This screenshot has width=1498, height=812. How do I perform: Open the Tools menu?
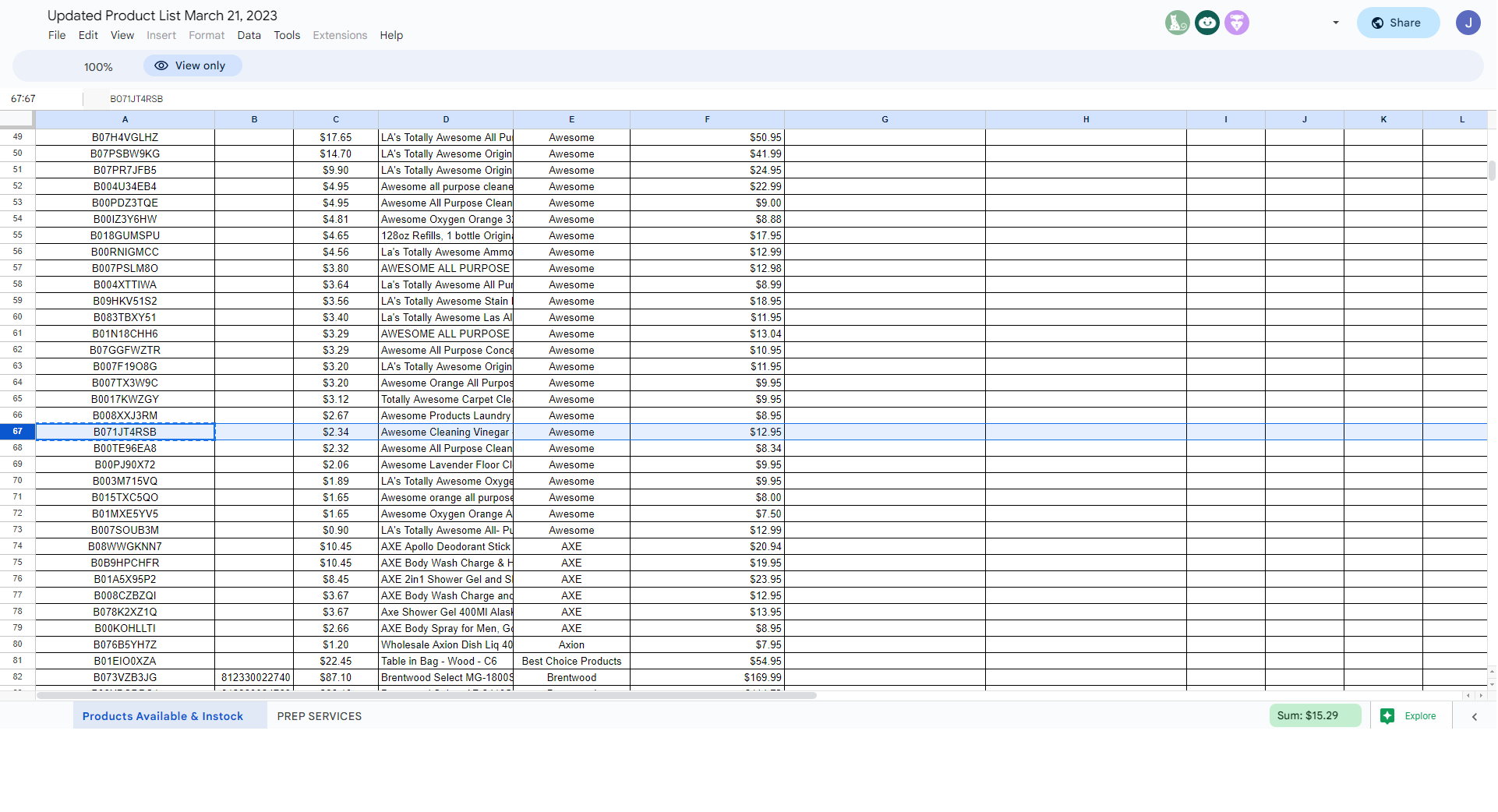(x=287, y=35)
